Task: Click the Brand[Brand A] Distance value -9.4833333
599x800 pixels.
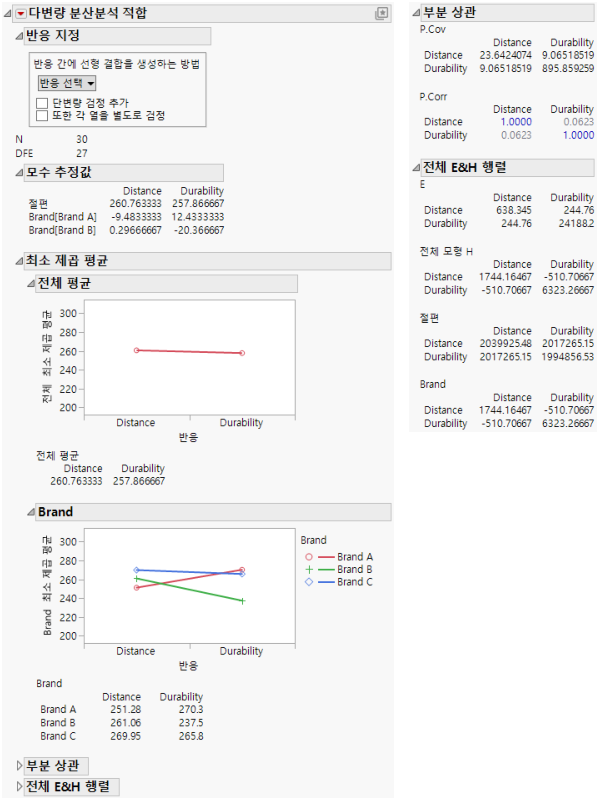Action: (136, 217)
